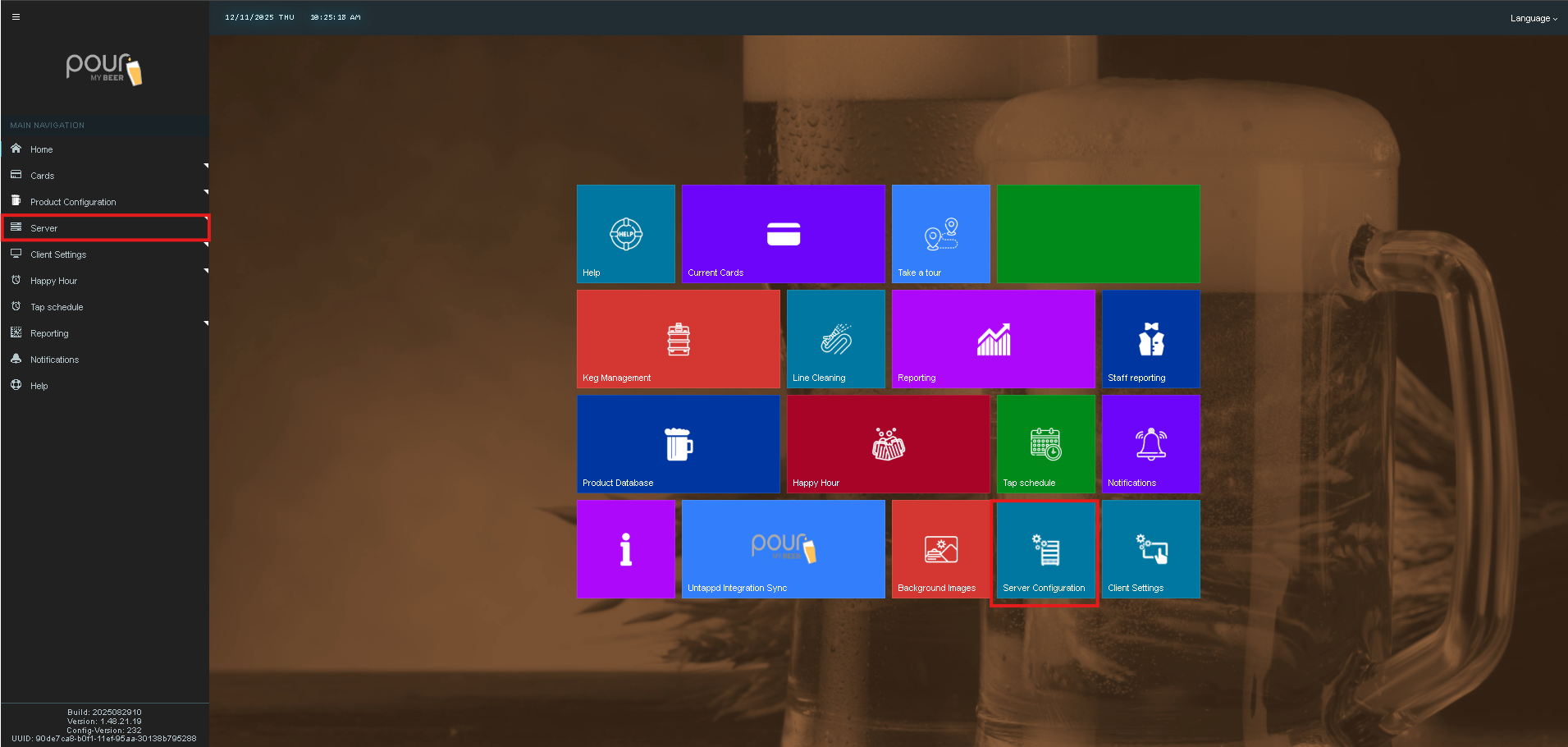This screenshot has height=747, width=1568.
Task: Click the Staff reporting tile
Action: coord(1150,339)
